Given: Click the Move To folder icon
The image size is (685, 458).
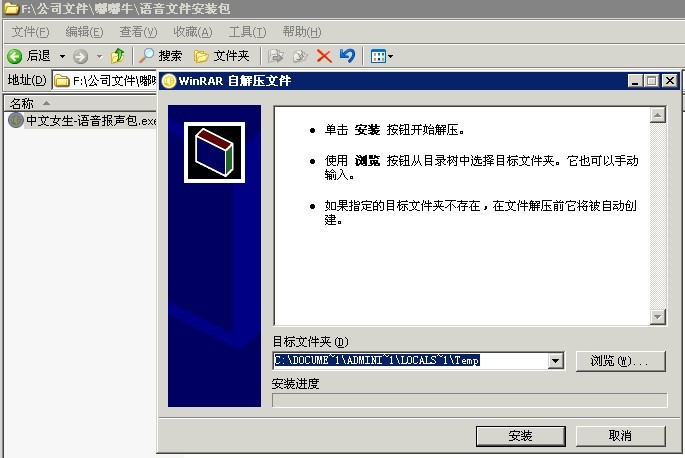Looking at the screenshot, I should [x=276, y=56].
